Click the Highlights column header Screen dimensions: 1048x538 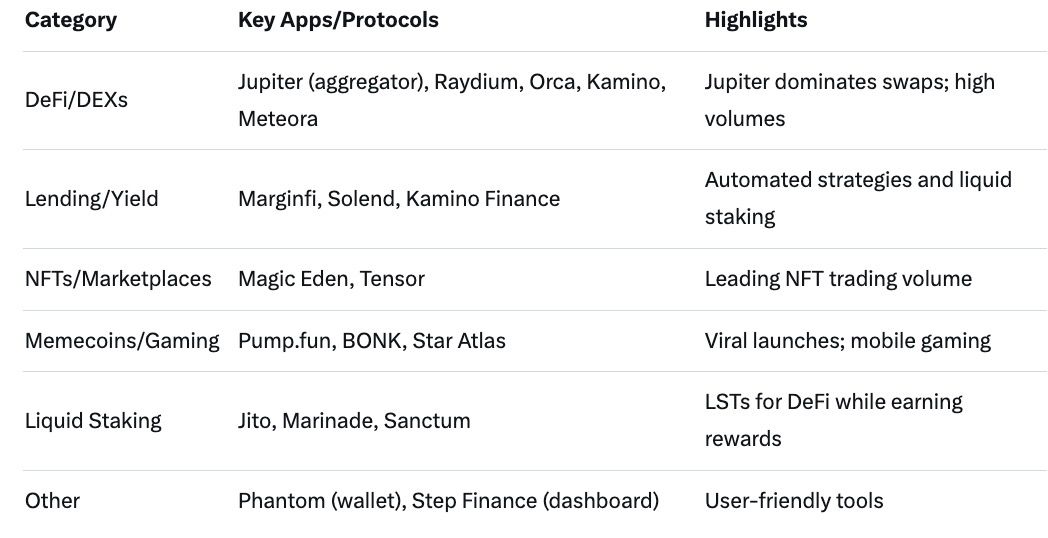click(x=756, y=19)
